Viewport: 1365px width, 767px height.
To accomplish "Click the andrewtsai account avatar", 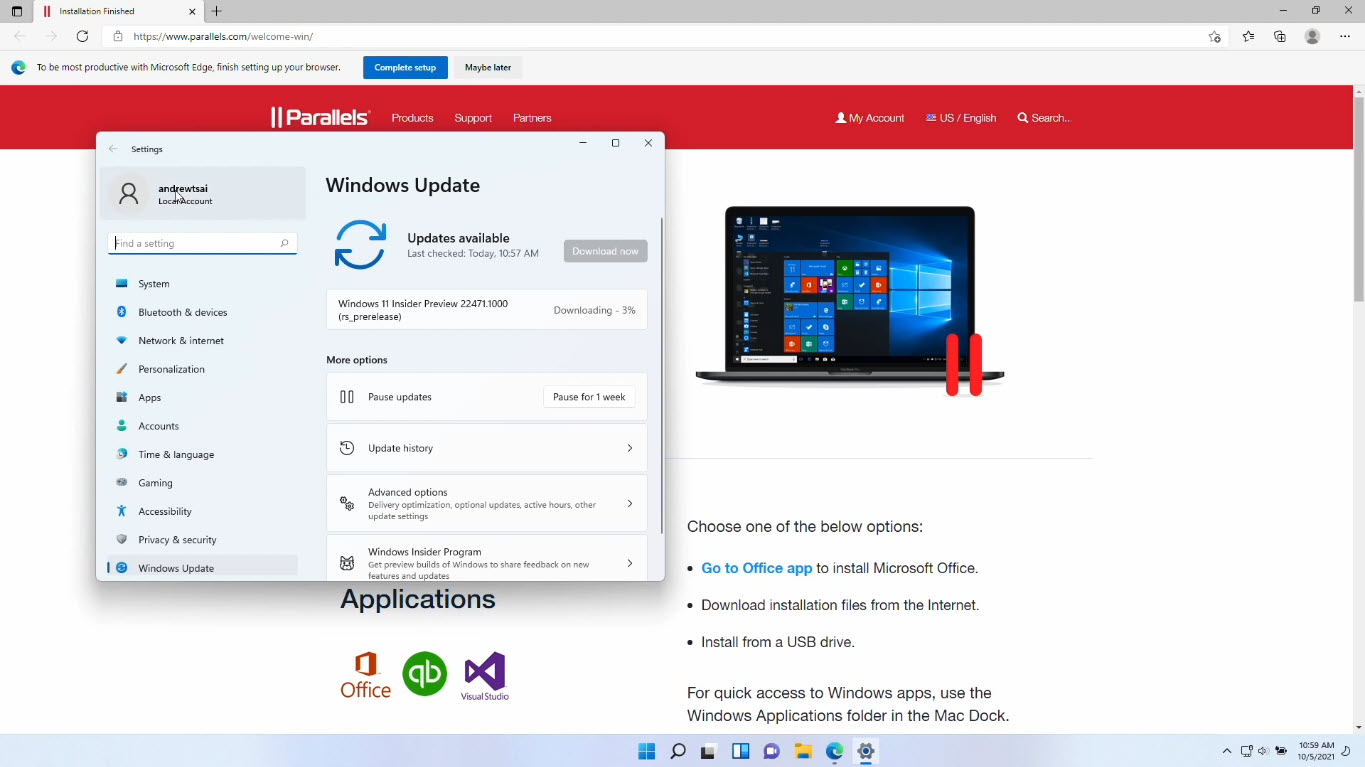I will [128, 193].
